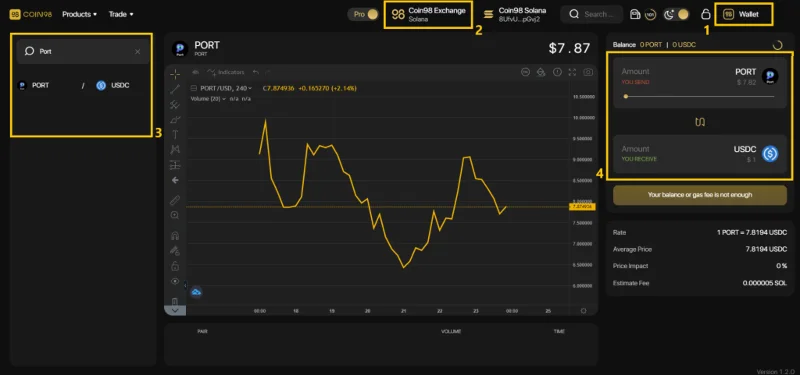The width and height of the screenshot is (800, 375).
Task: Click the Rate value 1 PORT = 7.8194 USDC
Action: pos(752,233)
